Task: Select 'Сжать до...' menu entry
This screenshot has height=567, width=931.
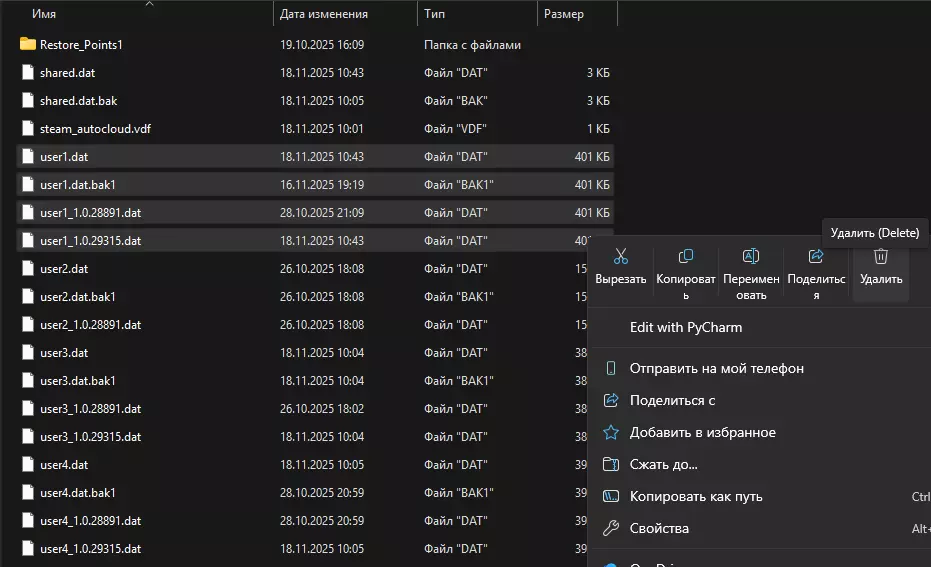Action: click(663, 465)
